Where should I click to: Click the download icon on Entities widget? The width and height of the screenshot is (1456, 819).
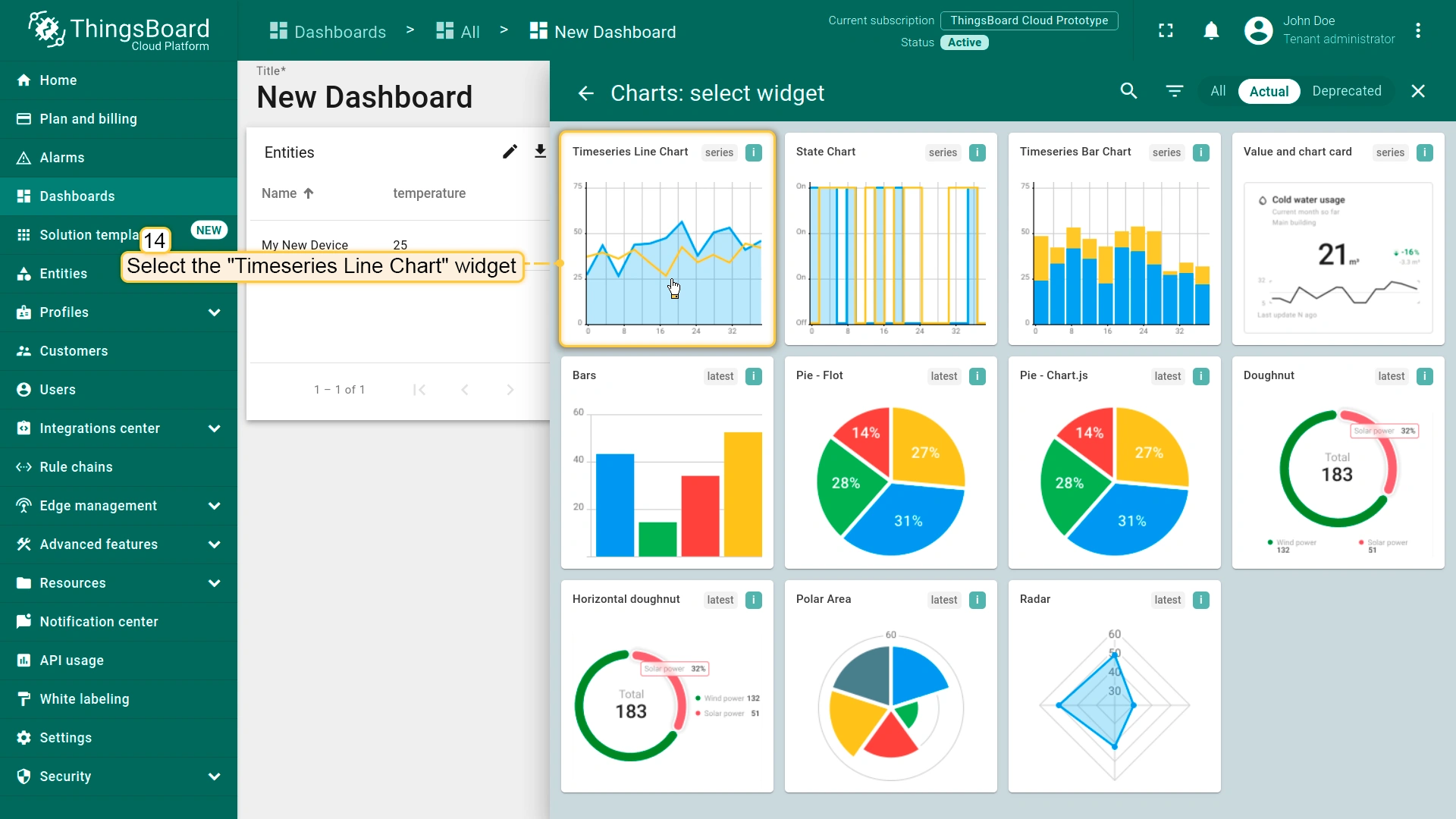coord(540,152)
